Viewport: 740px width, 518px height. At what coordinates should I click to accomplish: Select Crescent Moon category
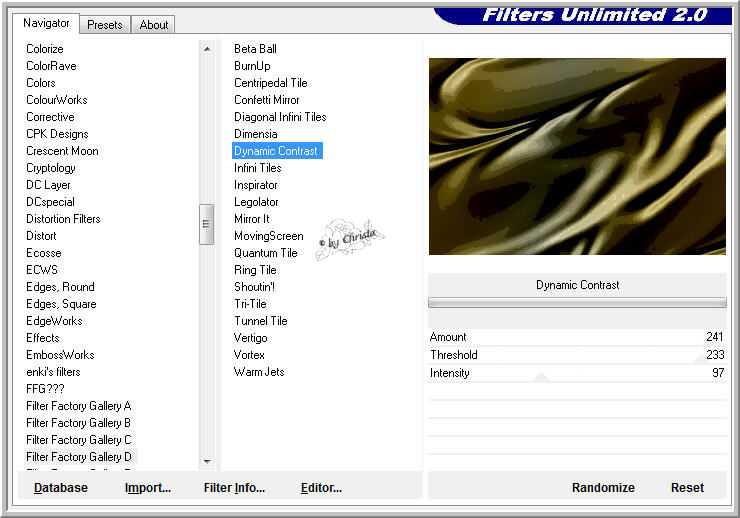(62, 150)
